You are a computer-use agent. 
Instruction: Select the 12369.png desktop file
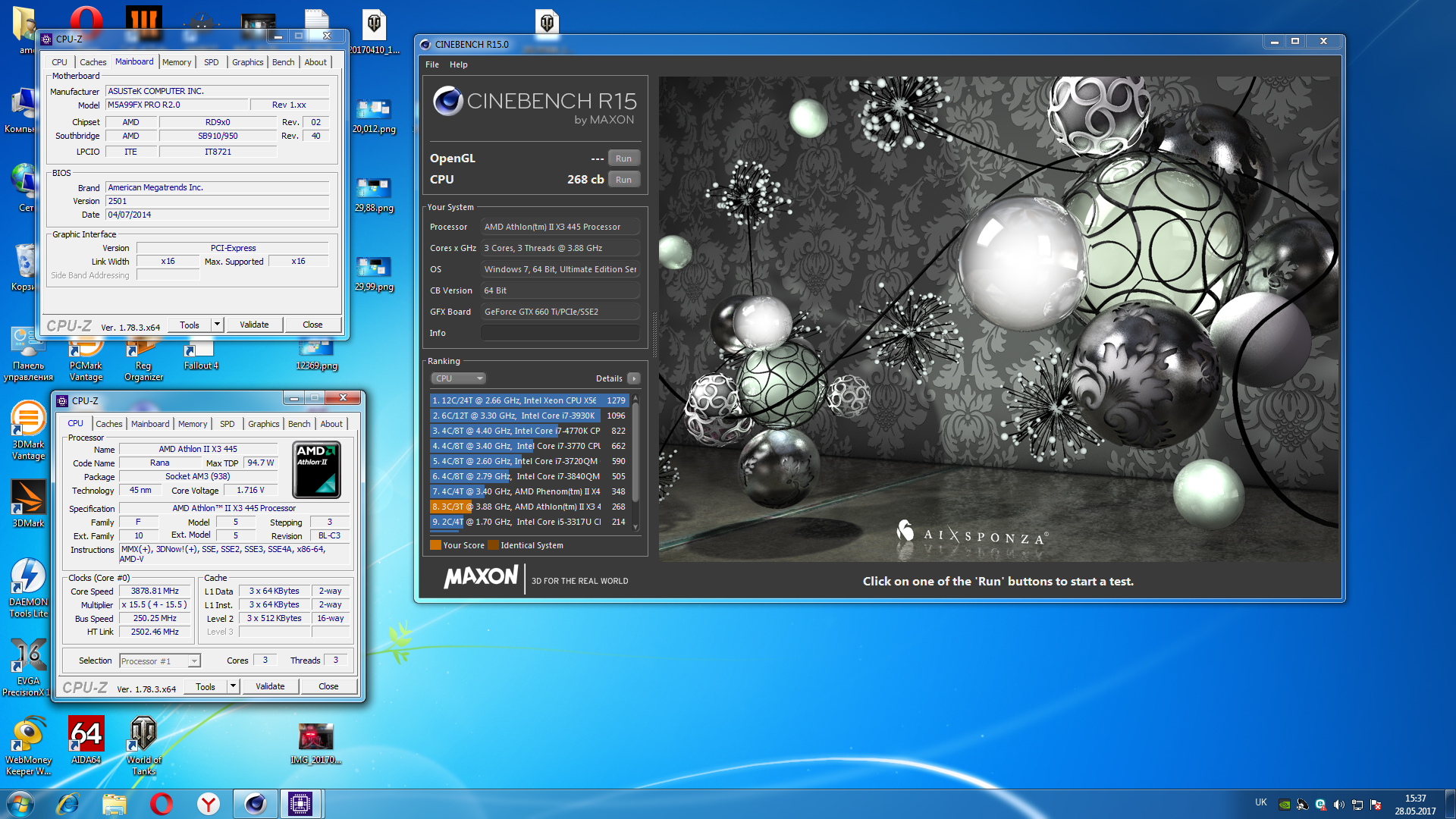click(x=317, y=355)
